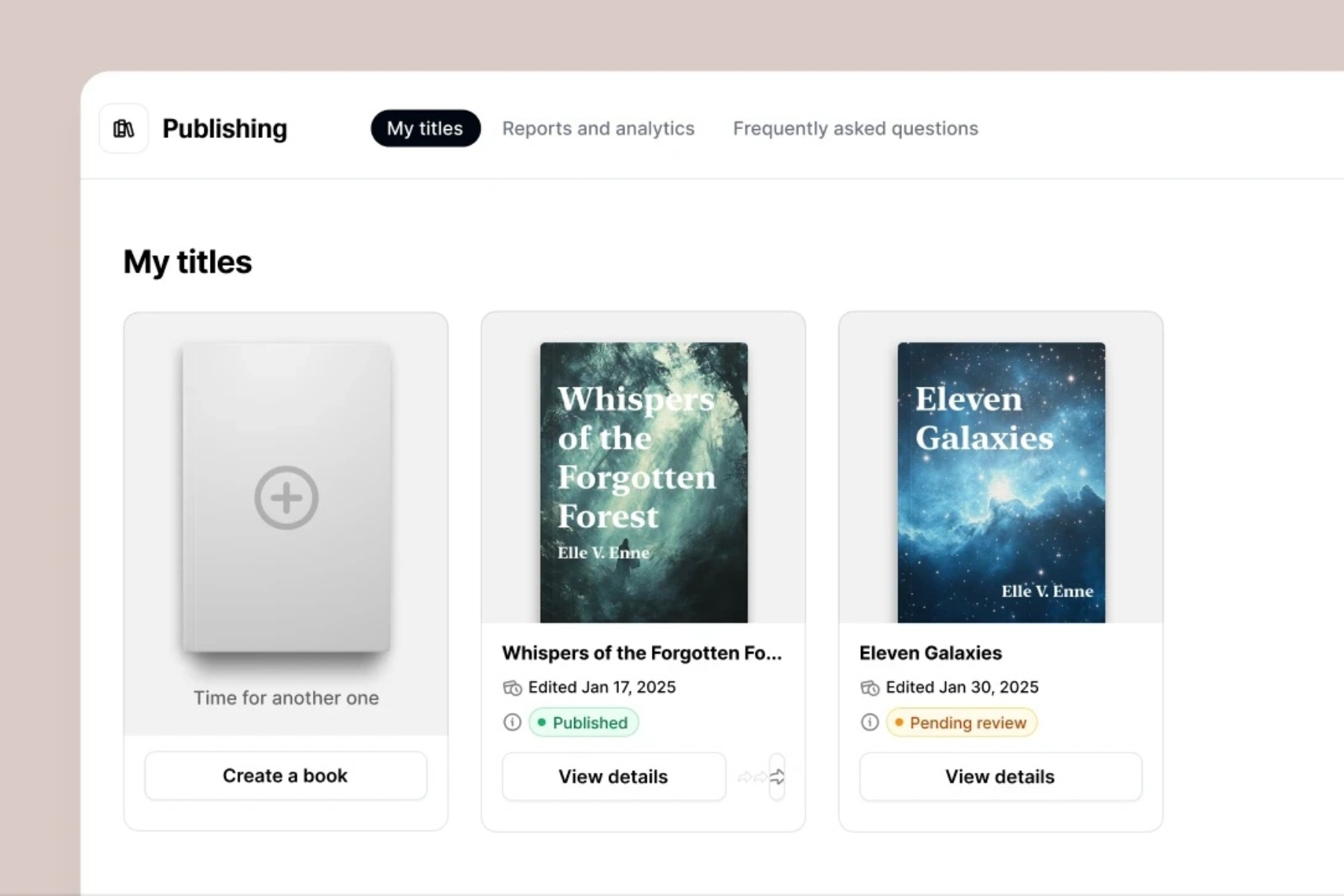Click the truncated Whispers of the Forgotten title
This screenshot has width=1344, height=896.
coord(641,653)
